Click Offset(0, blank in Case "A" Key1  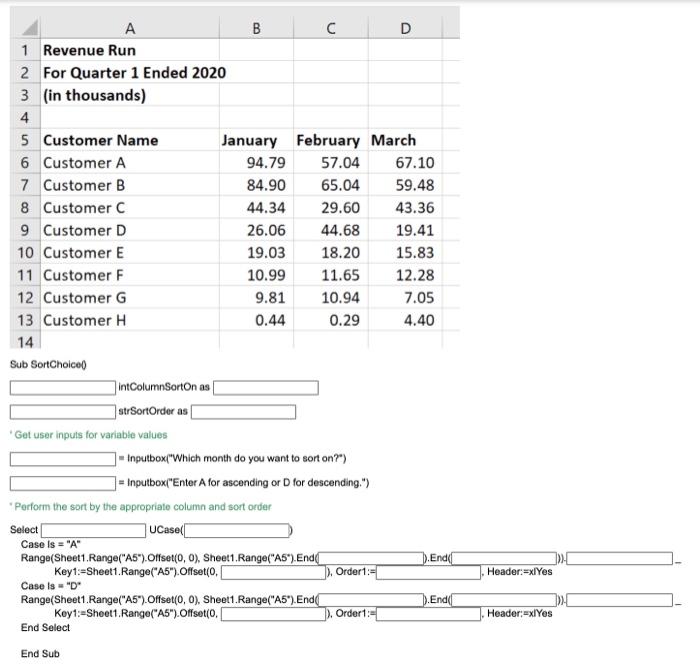click(273, 572)
